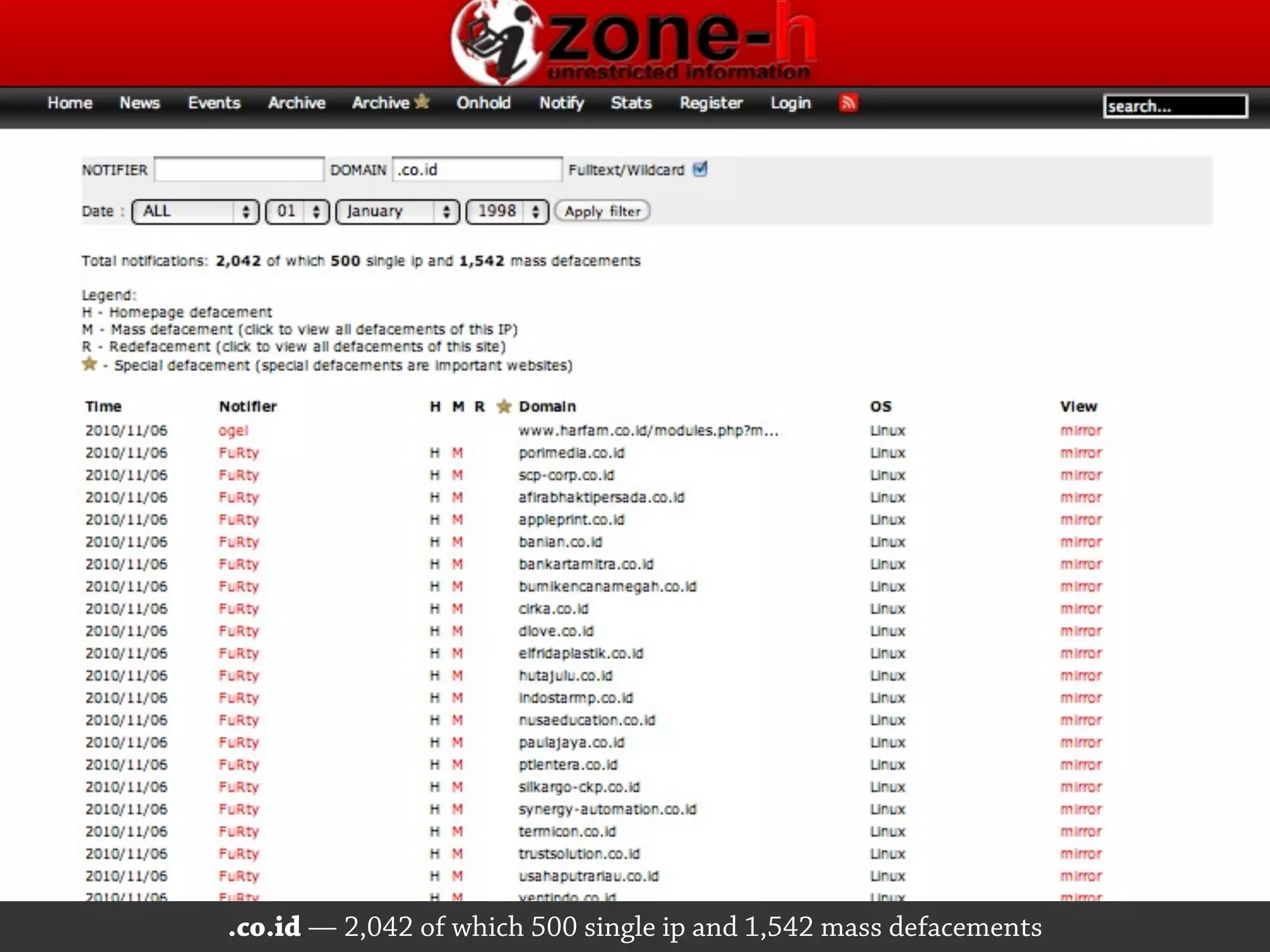Image resolution: width=1270 pixels, height=952 pixels.
Task: Click M mass defacement link for dlove.co.id
Action: 458,631
